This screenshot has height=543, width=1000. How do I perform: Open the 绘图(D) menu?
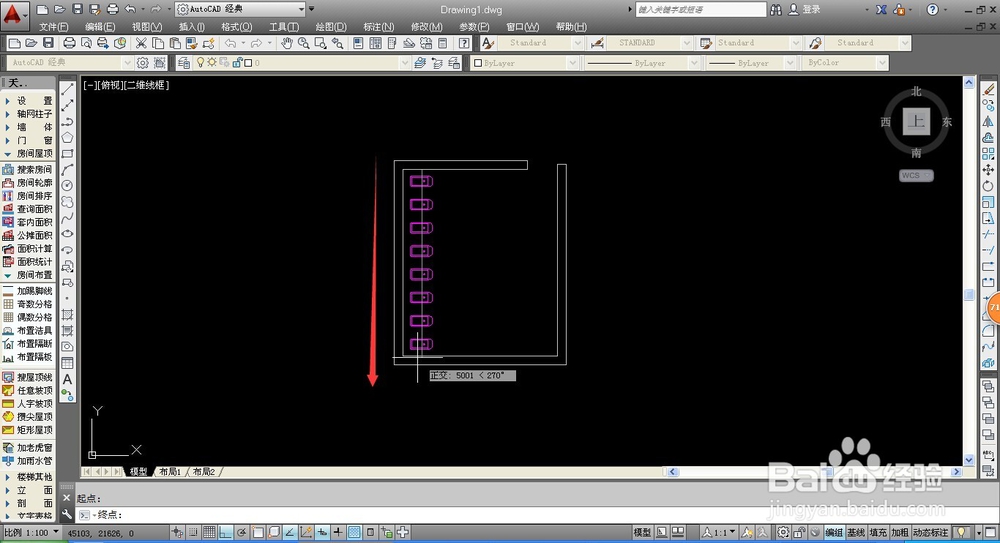coord(331,27)
